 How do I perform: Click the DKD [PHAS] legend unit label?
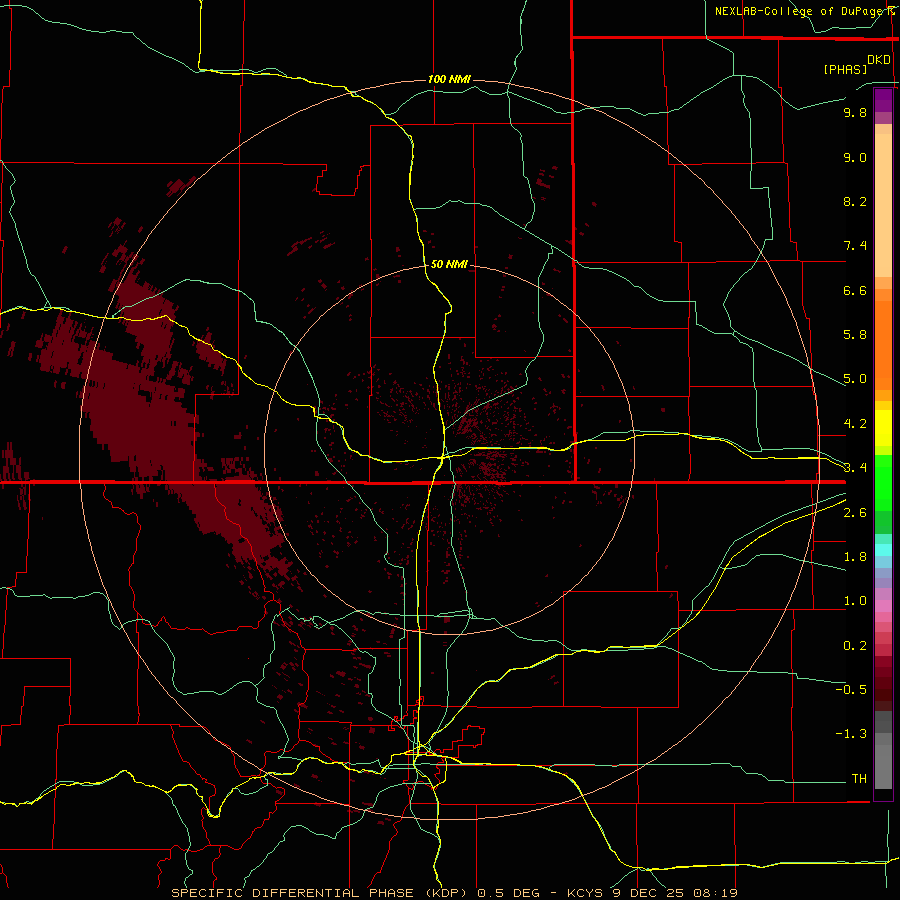coord(856,64)
